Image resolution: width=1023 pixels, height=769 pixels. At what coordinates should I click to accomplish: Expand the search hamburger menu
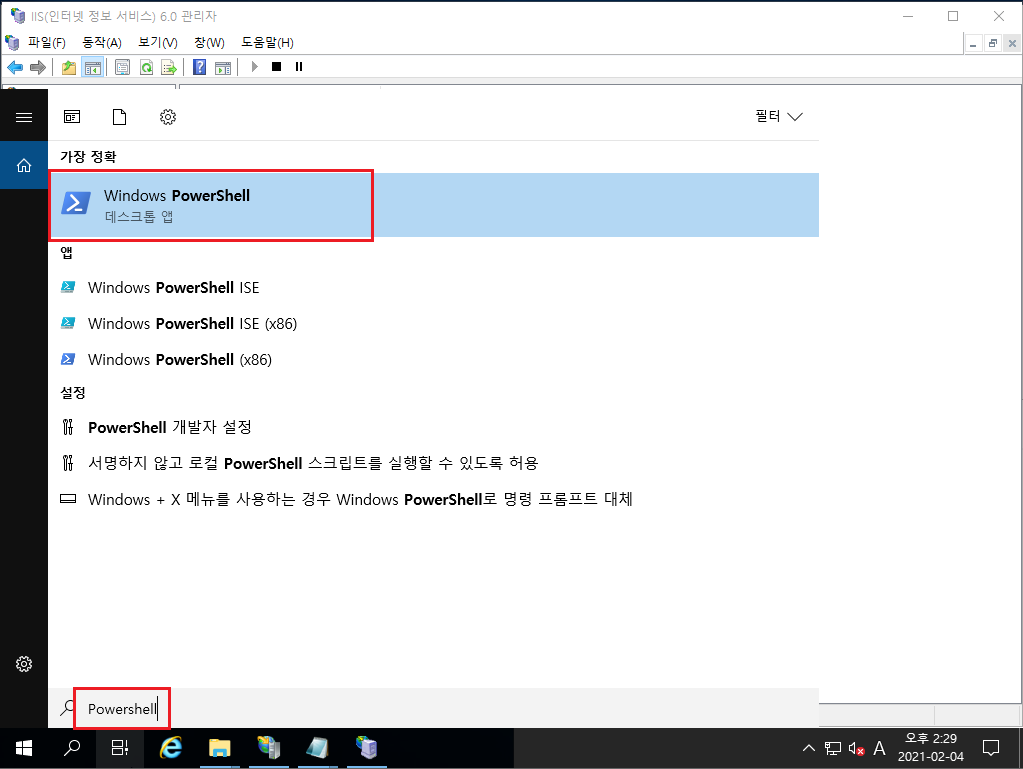point(24,117)
